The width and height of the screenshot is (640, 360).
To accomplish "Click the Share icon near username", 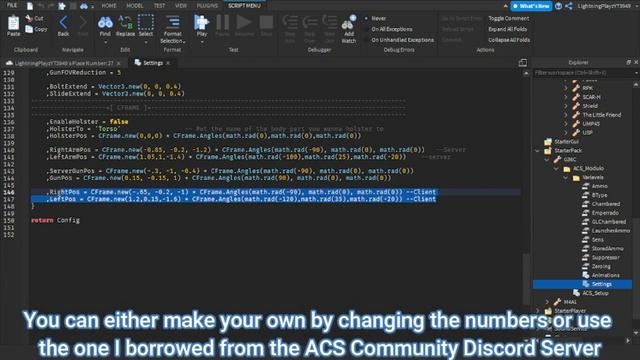I will [569, 6].
